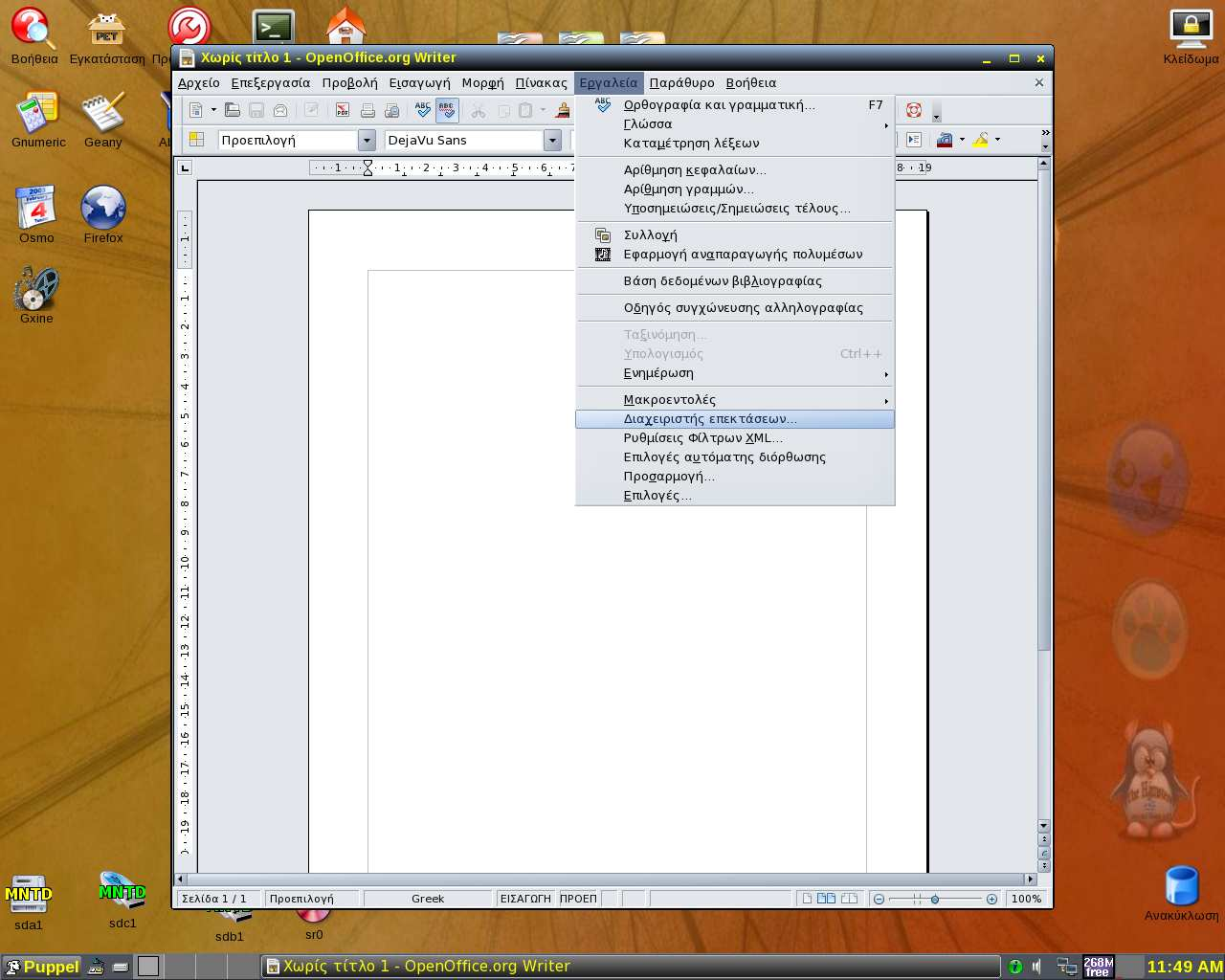Open Gnumeric desktop icon
1225x980 pixels.
click(x=38, y=119)
